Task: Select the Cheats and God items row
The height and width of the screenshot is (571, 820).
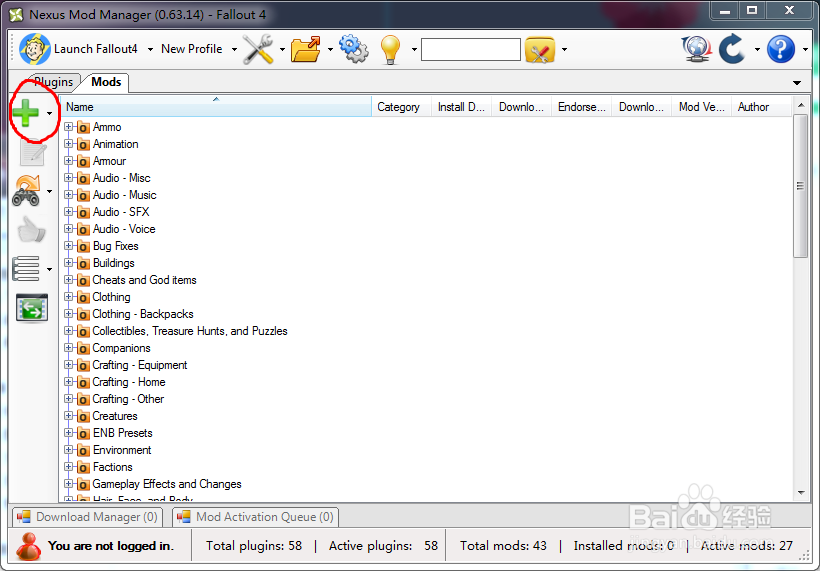Action: tap(144, 280)
